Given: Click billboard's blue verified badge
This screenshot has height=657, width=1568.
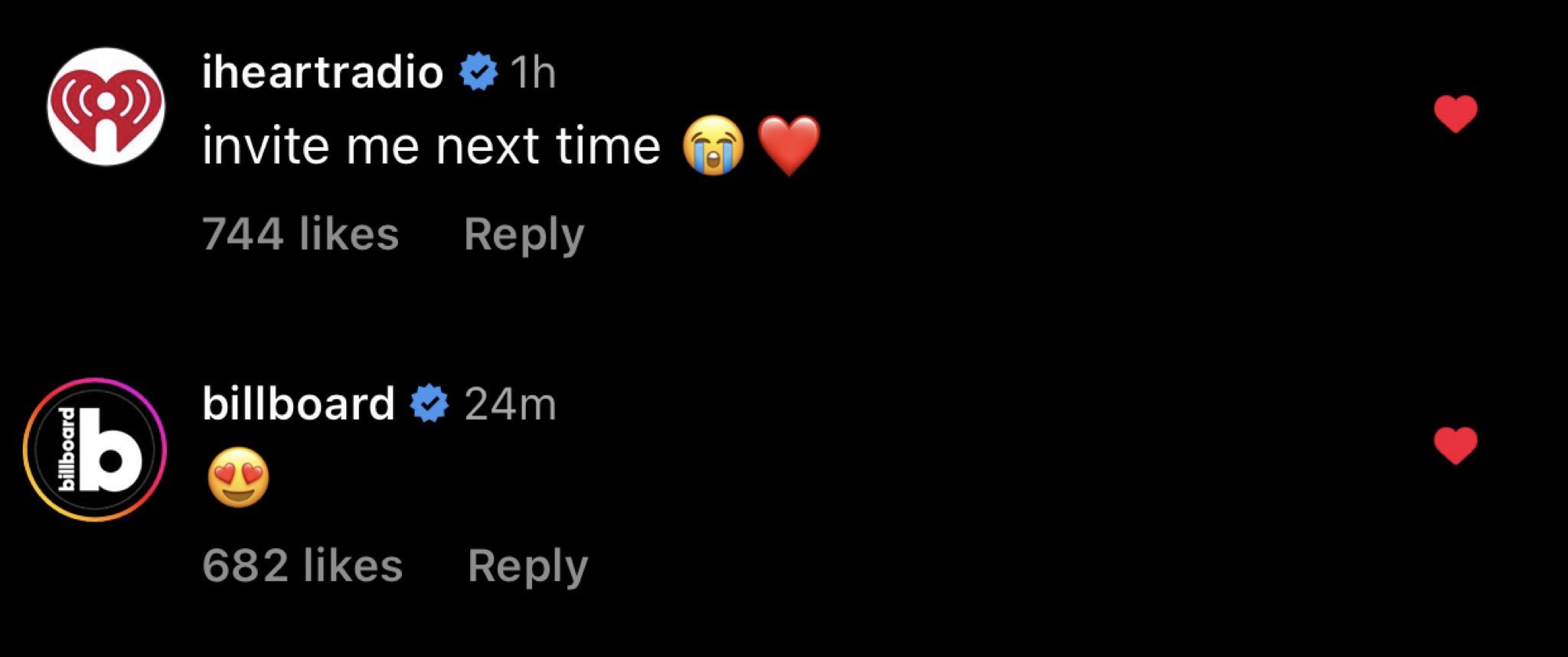Looking at the screenshot, I should (430, 404).
